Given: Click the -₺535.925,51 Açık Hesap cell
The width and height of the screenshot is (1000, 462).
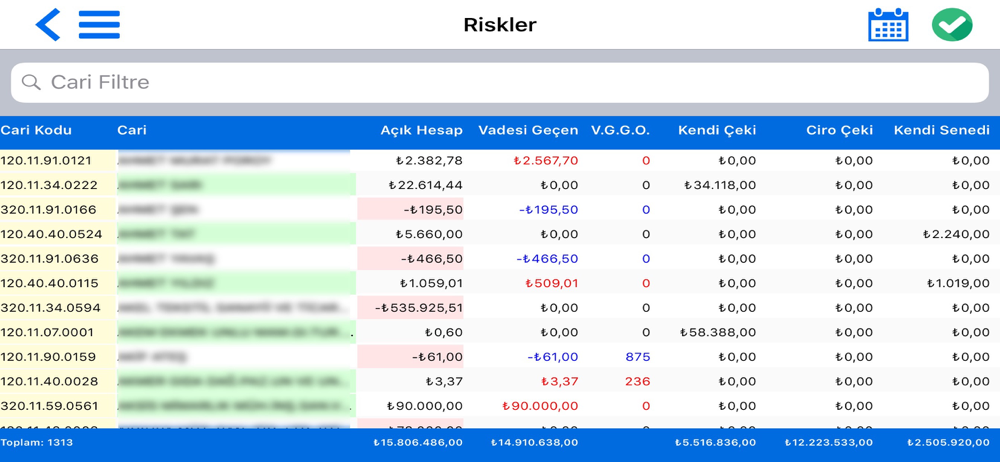Looking at the screenshot, I should point(419,308).
